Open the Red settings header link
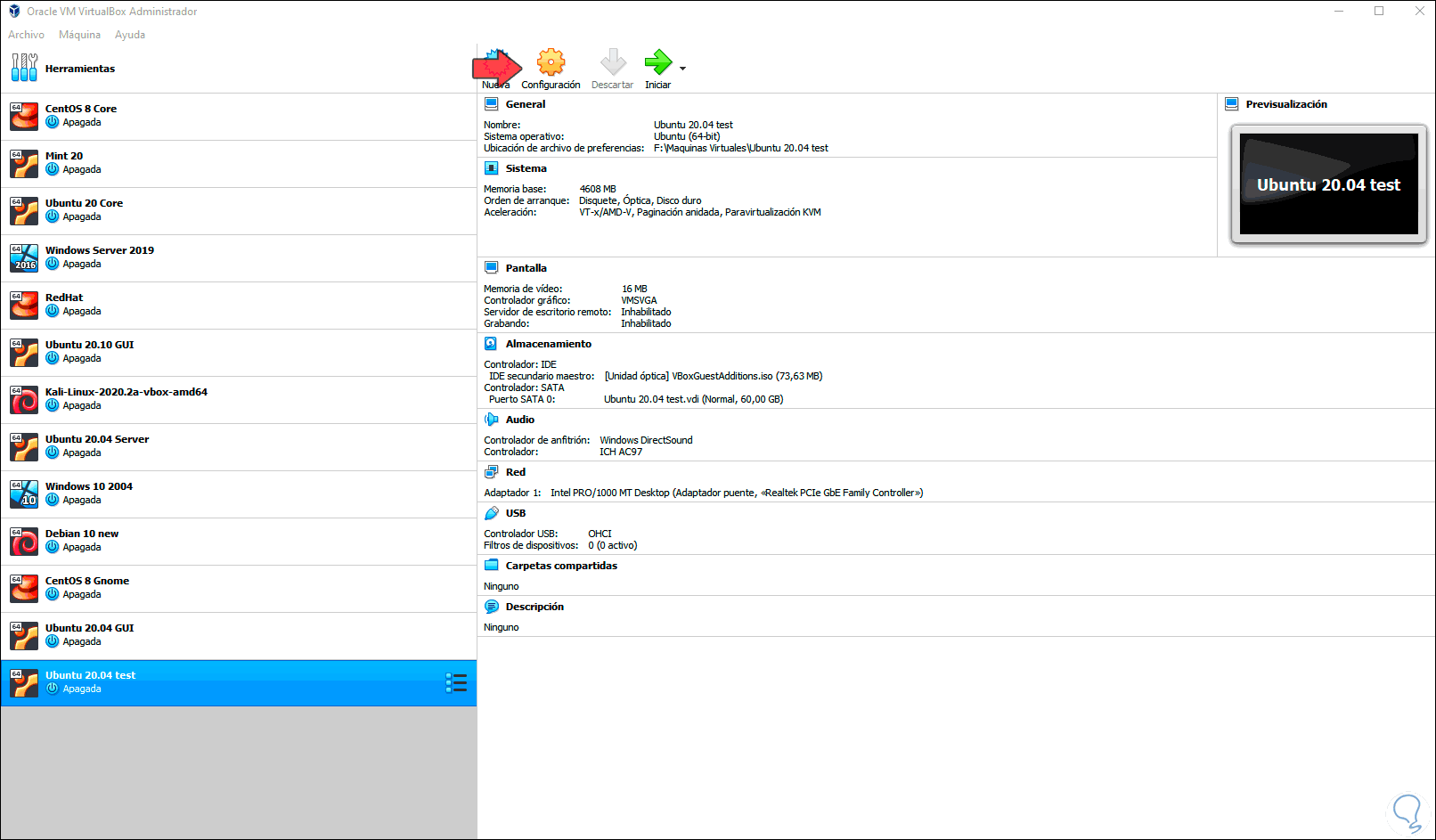Viewport: 1436px width, 840px height. [x=516, y=472]
